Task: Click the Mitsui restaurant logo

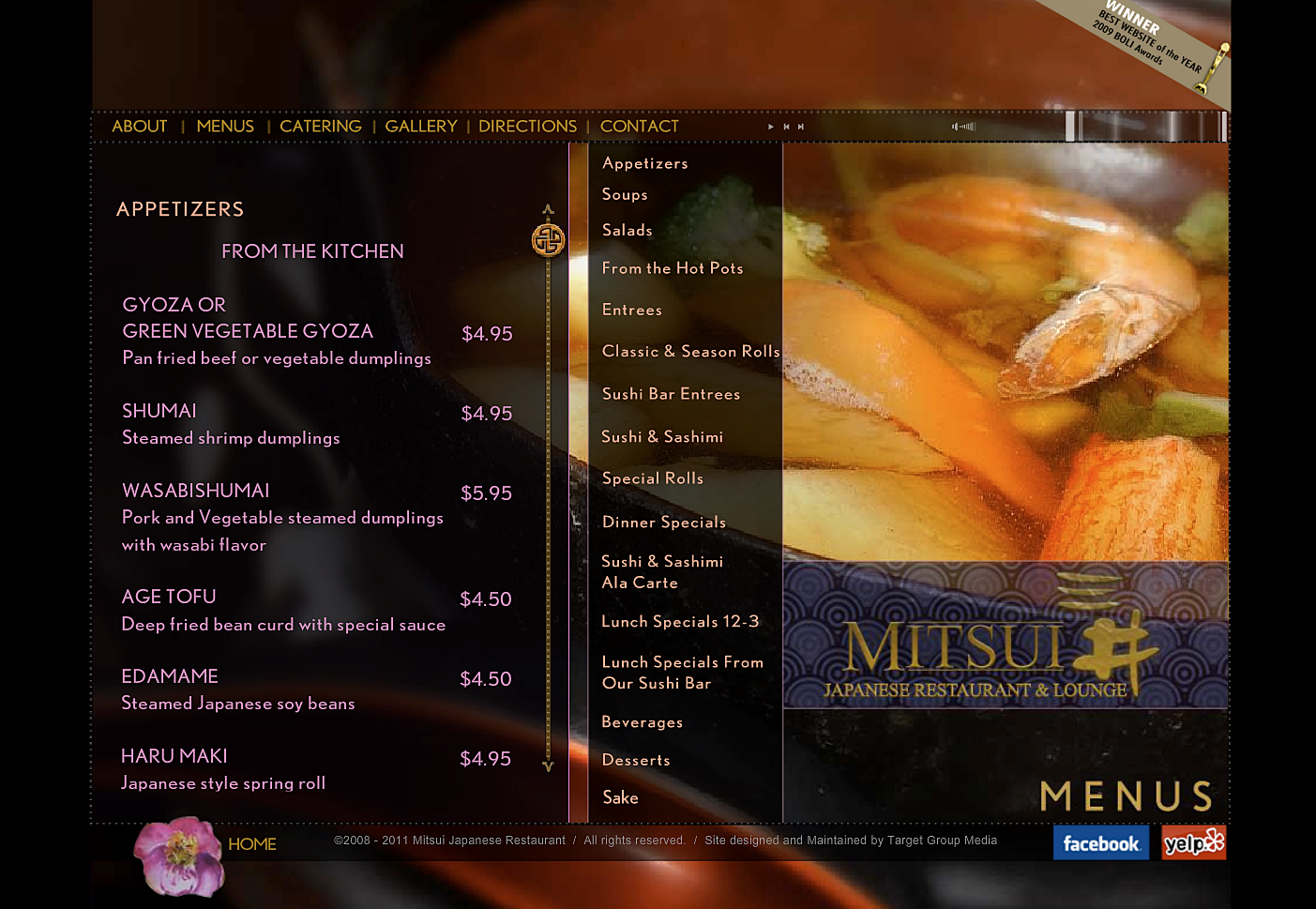Action: coord(1006,636)
